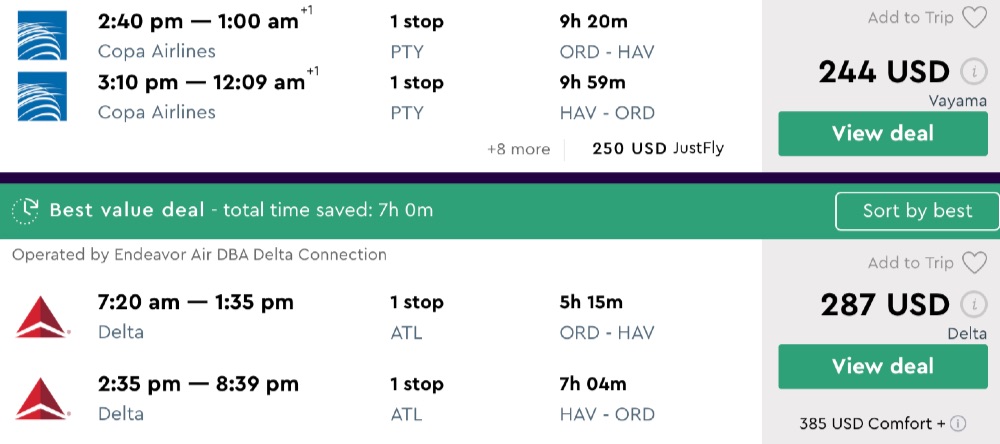Click Copa Airlines logo on HAV - ORD flight
Viewport: 1000px width, 444px height.
click(42, 96)
